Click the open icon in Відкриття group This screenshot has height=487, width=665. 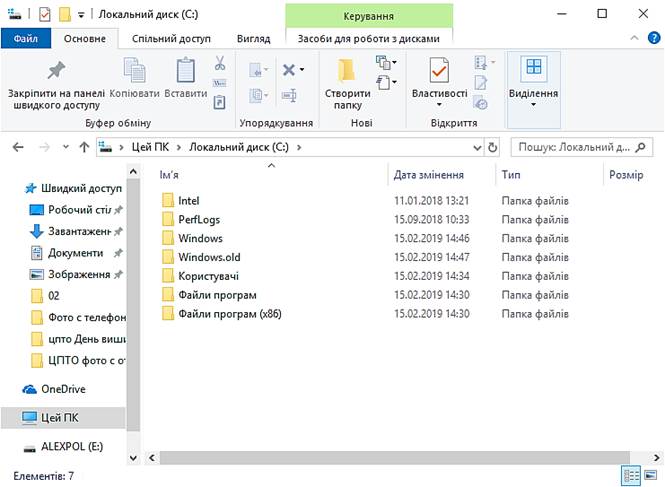coord(481,62)
